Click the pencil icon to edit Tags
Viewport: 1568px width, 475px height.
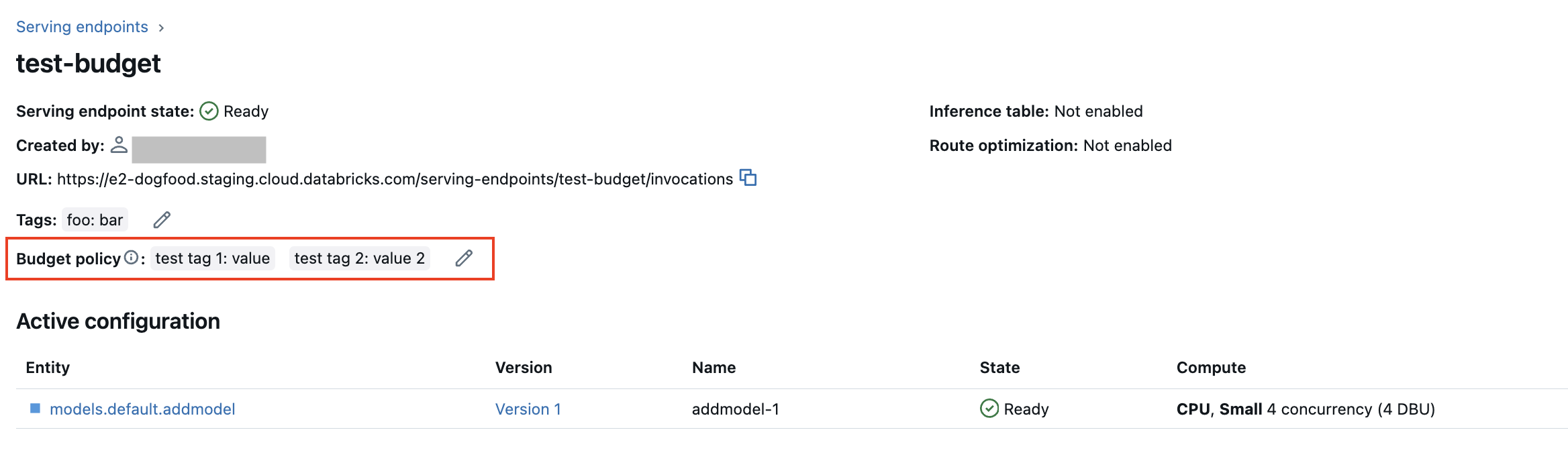click(160, 219)
